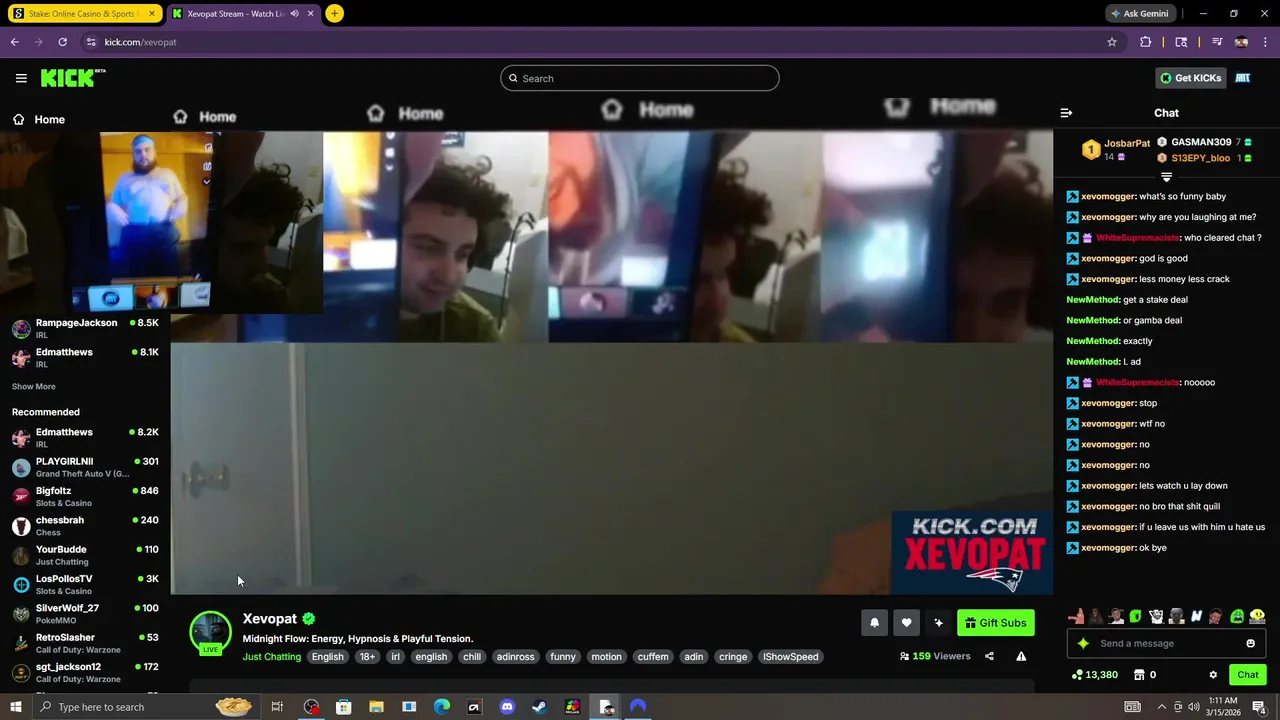
Task: Open chessbrah channel in Recommended
Action: pyautogui.click(x=85, y=526)
